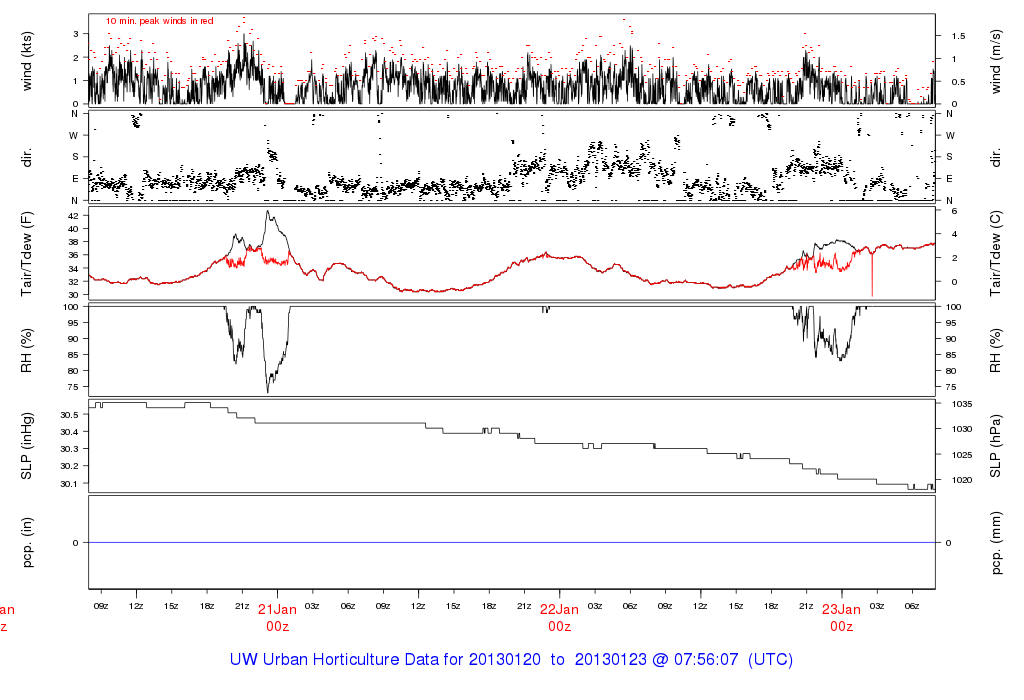Click the '6' tick on Tair/Tdew (C) axis
Viewport: 1024px width, 700px height.
click(x=954, y=211)
